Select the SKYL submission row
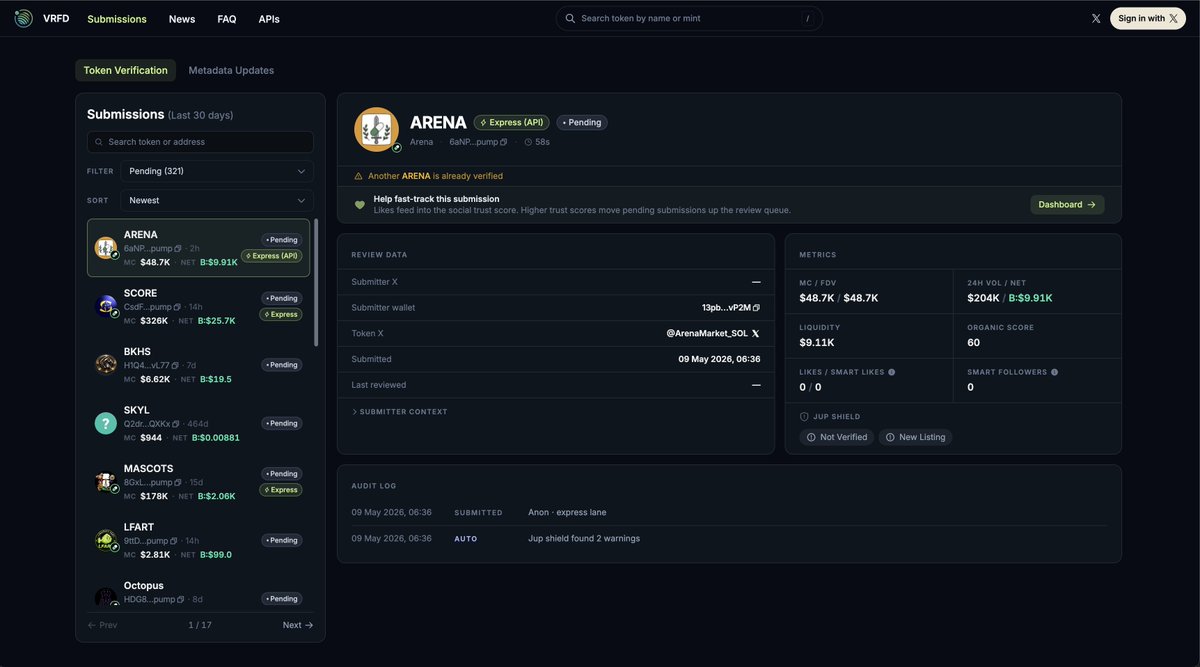 tap(198, 423)
